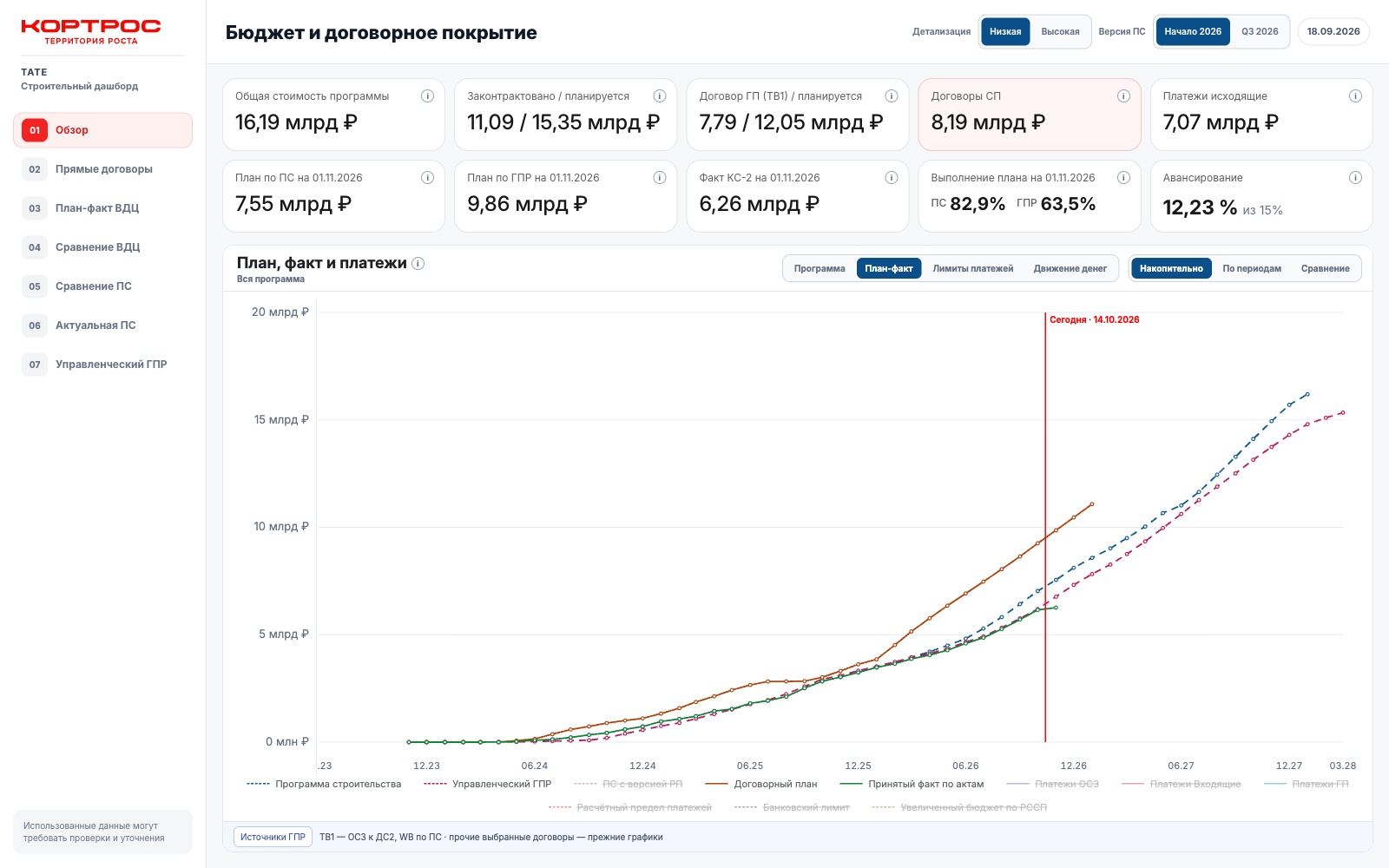Show info for Платежи исходящие card
Viewport: 1389px width, 868px height.
click(x=1355, y=96)
